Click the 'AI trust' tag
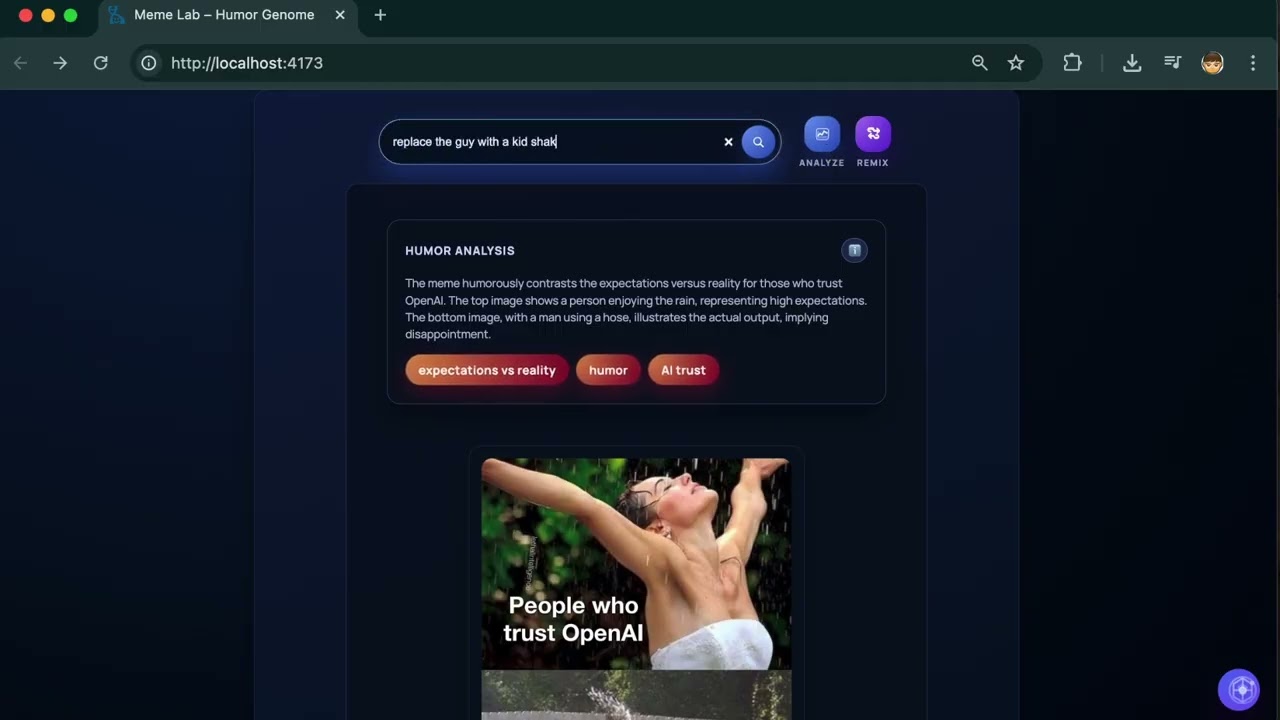The image size is (1280, 720). [x=683, y=370]
